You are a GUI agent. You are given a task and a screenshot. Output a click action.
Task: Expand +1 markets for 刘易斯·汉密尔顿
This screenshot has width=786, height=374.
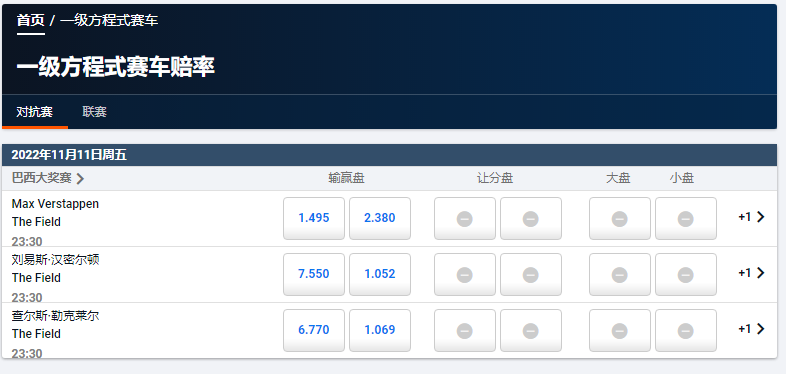pos(751,273)
